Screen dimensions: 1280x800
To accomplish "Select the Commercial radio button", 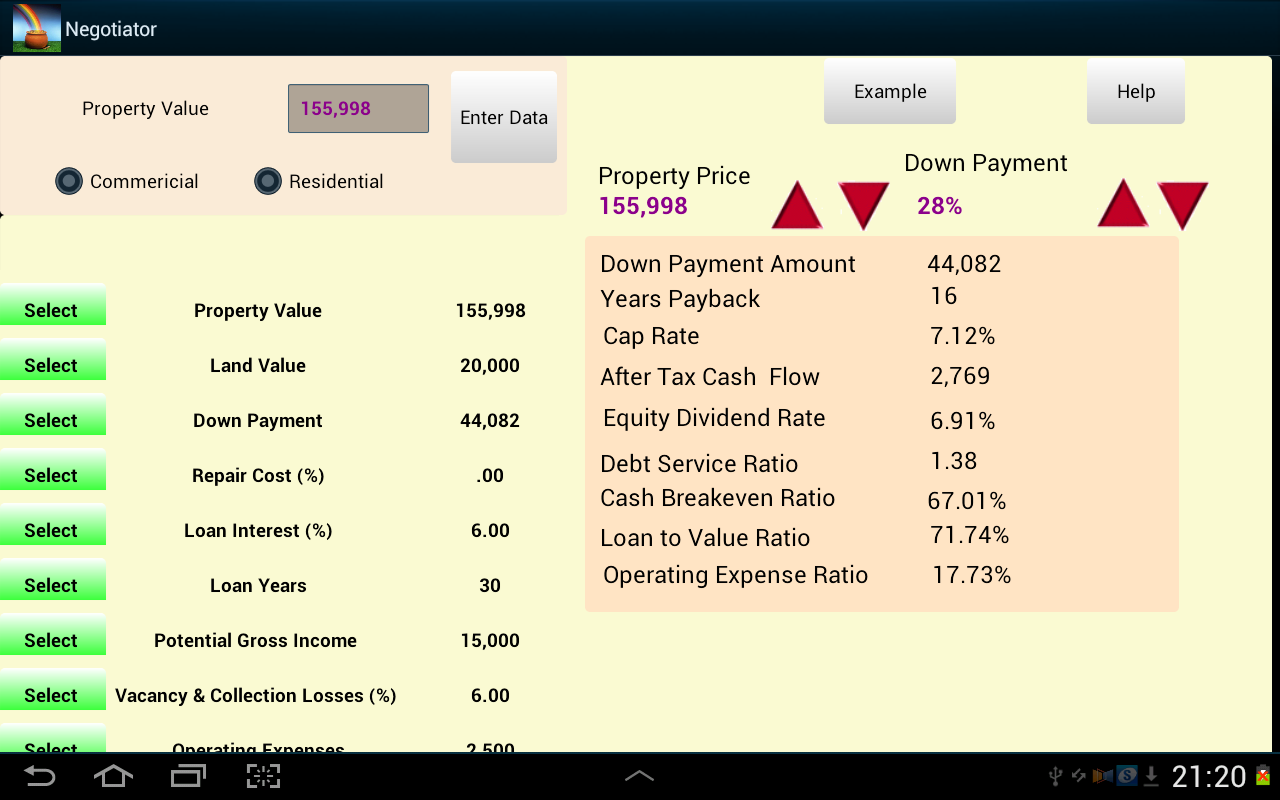I will 68,181.
